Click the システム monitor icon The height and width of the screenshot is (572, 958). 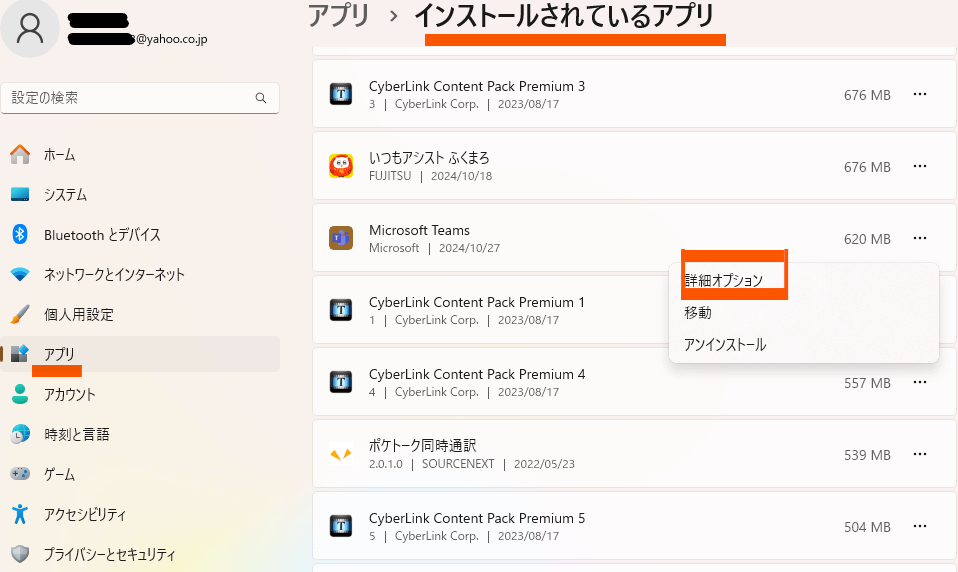tap(20, 194)
